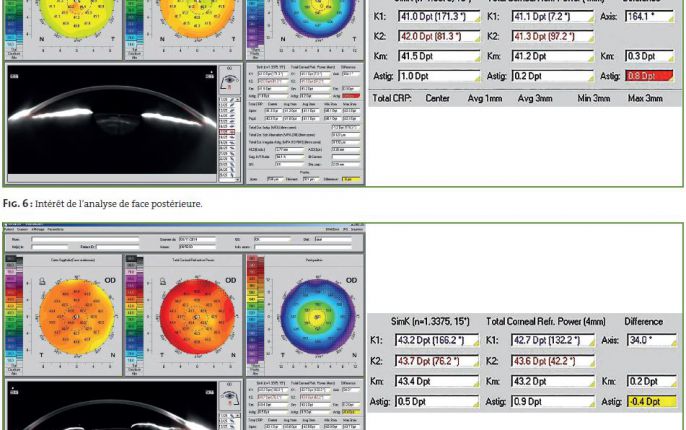Click the eye orientation icon in upper screenshot
686x430 pixels.
point(230,80)
